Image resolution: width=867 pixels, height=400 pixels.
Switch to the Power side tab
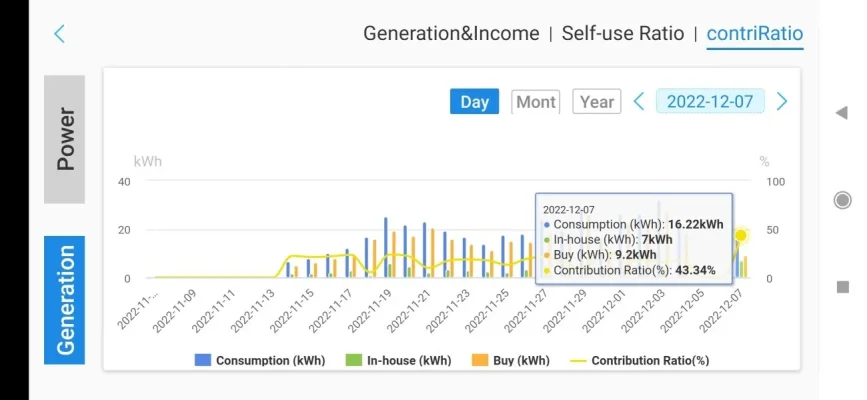click(65, 139)
